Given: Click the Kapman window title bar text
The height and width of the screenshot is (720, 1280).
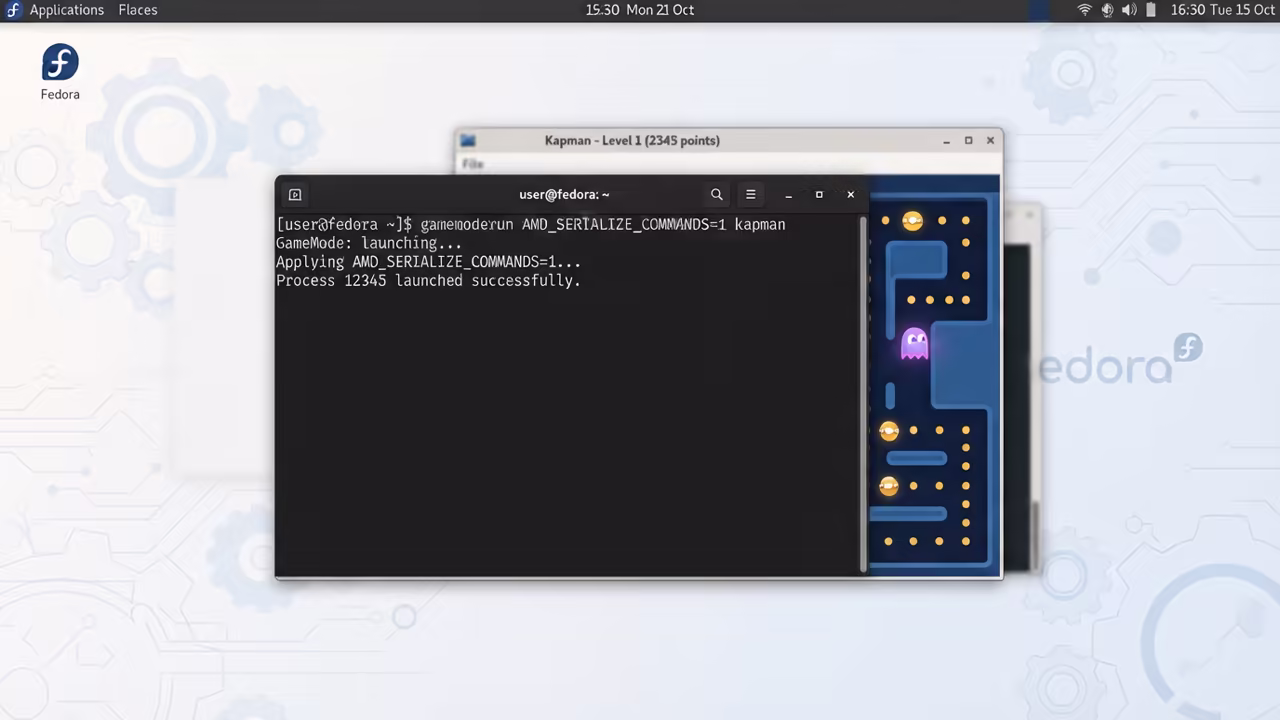Looking at the screenshot, I should coord(632,140).
